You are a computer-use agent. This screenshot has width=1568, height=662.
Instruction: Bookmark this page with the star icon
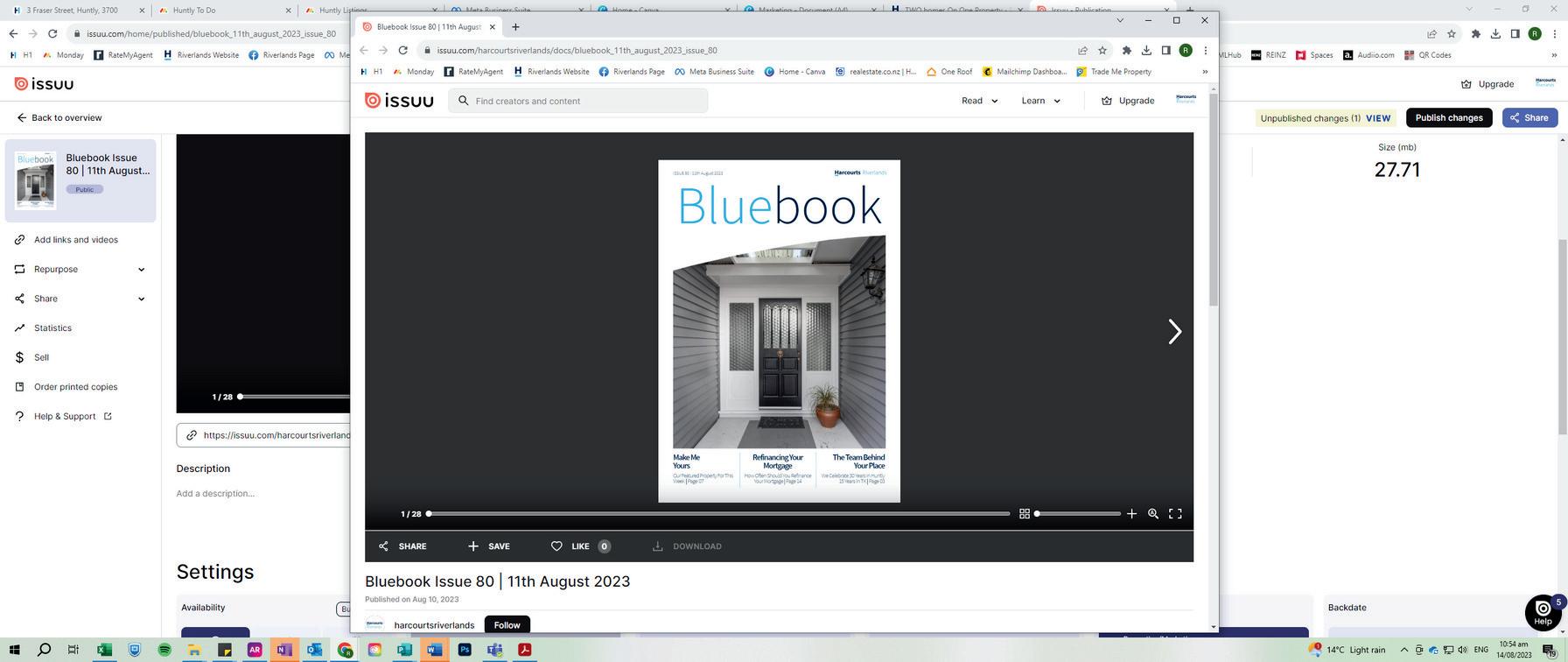(x=1102, y=51)
